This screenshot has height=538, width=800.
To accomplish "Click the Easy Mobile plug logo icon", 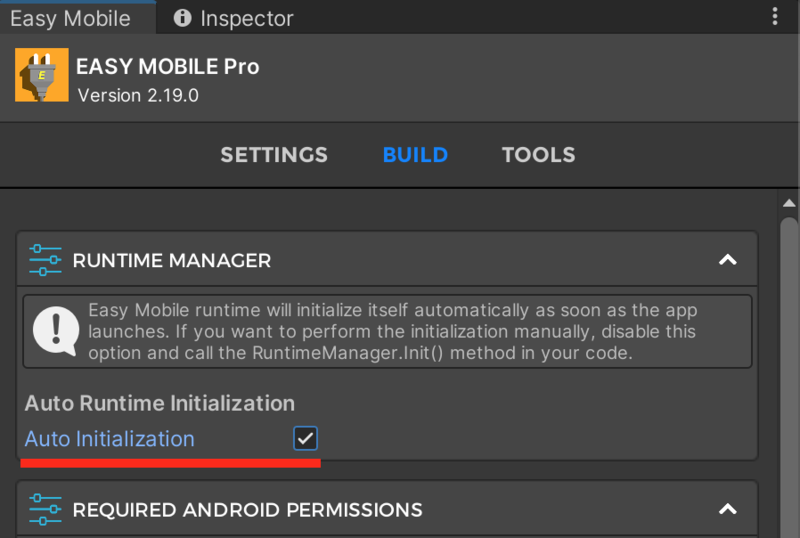I will (42, 75).
